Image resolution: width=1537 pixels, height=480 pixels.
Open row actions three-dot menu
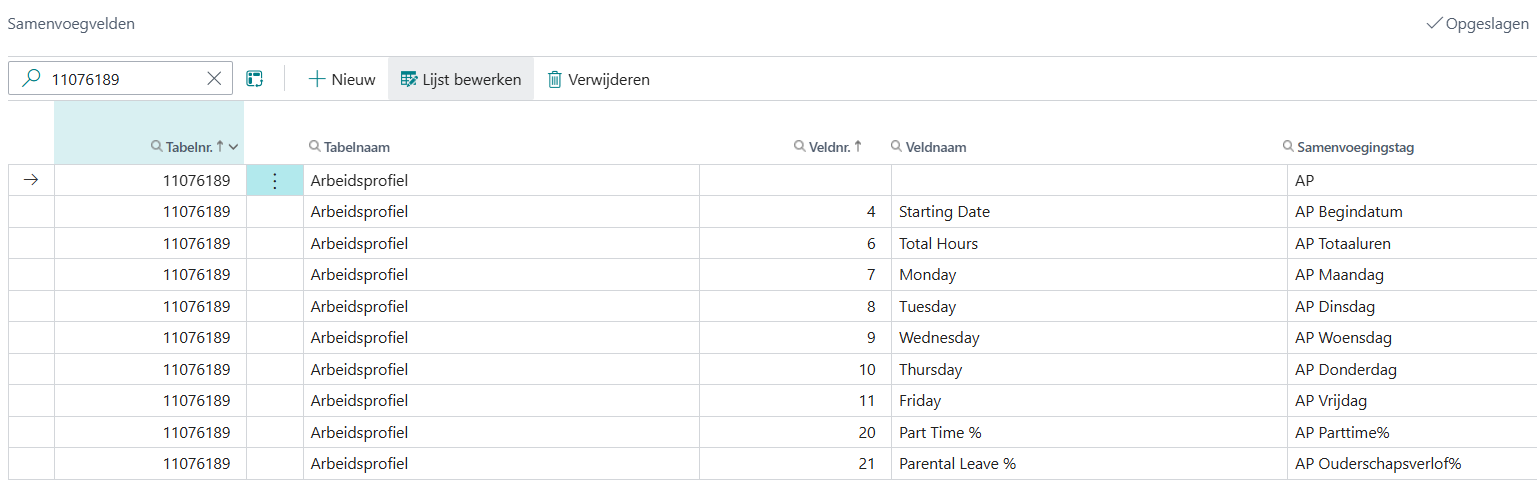coord(275,181)
